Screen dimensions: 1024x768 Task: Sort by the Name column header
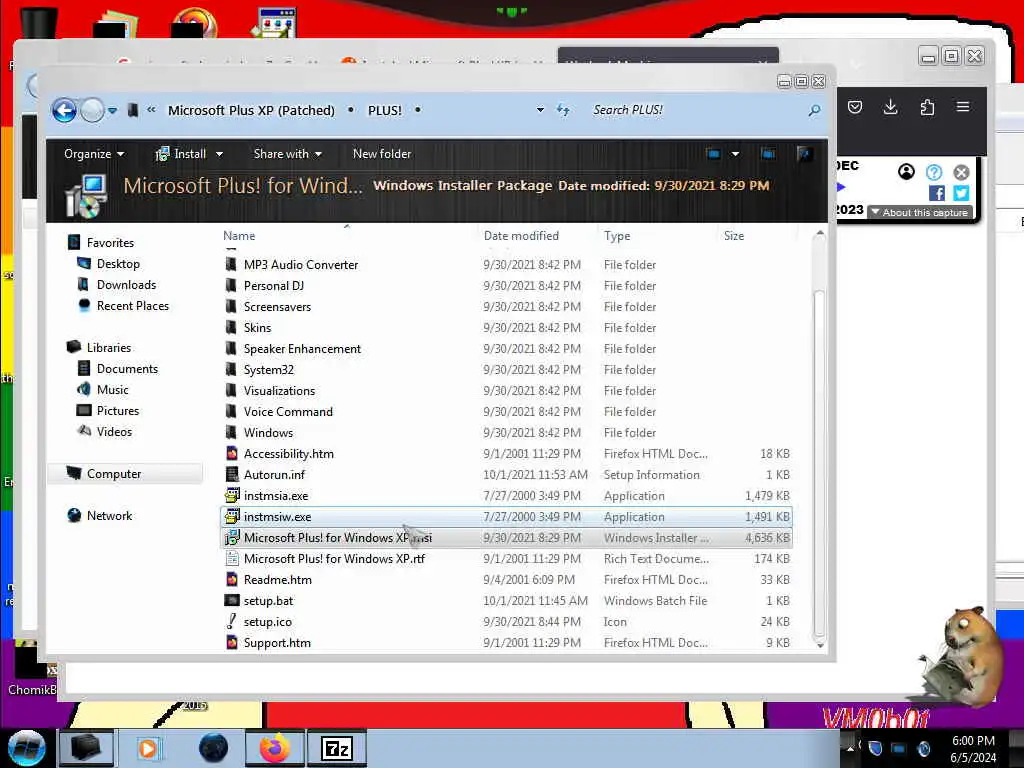(x=239, y=236)
